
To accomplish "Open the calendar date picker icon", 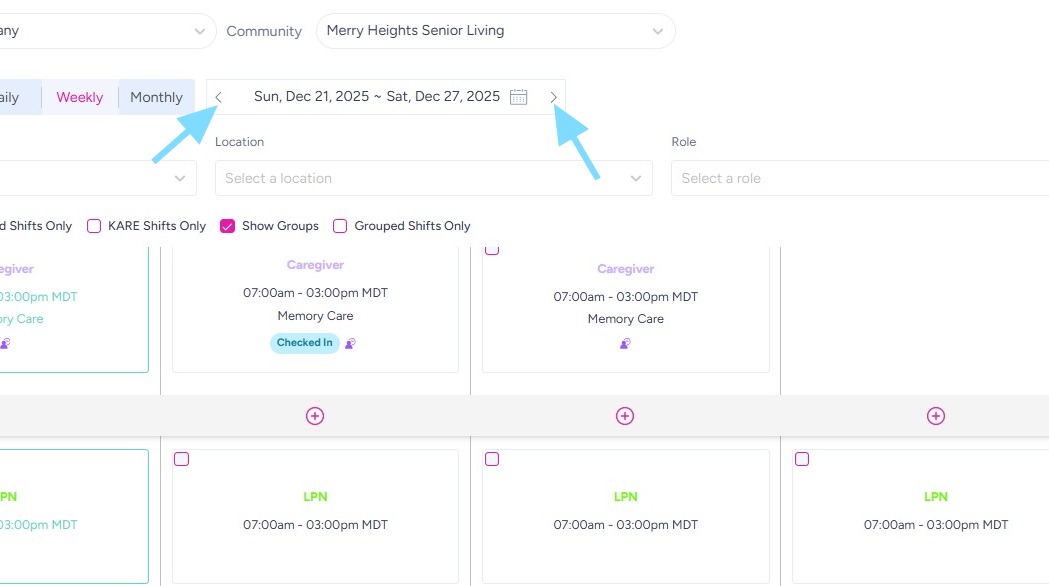I will (518, 97).
